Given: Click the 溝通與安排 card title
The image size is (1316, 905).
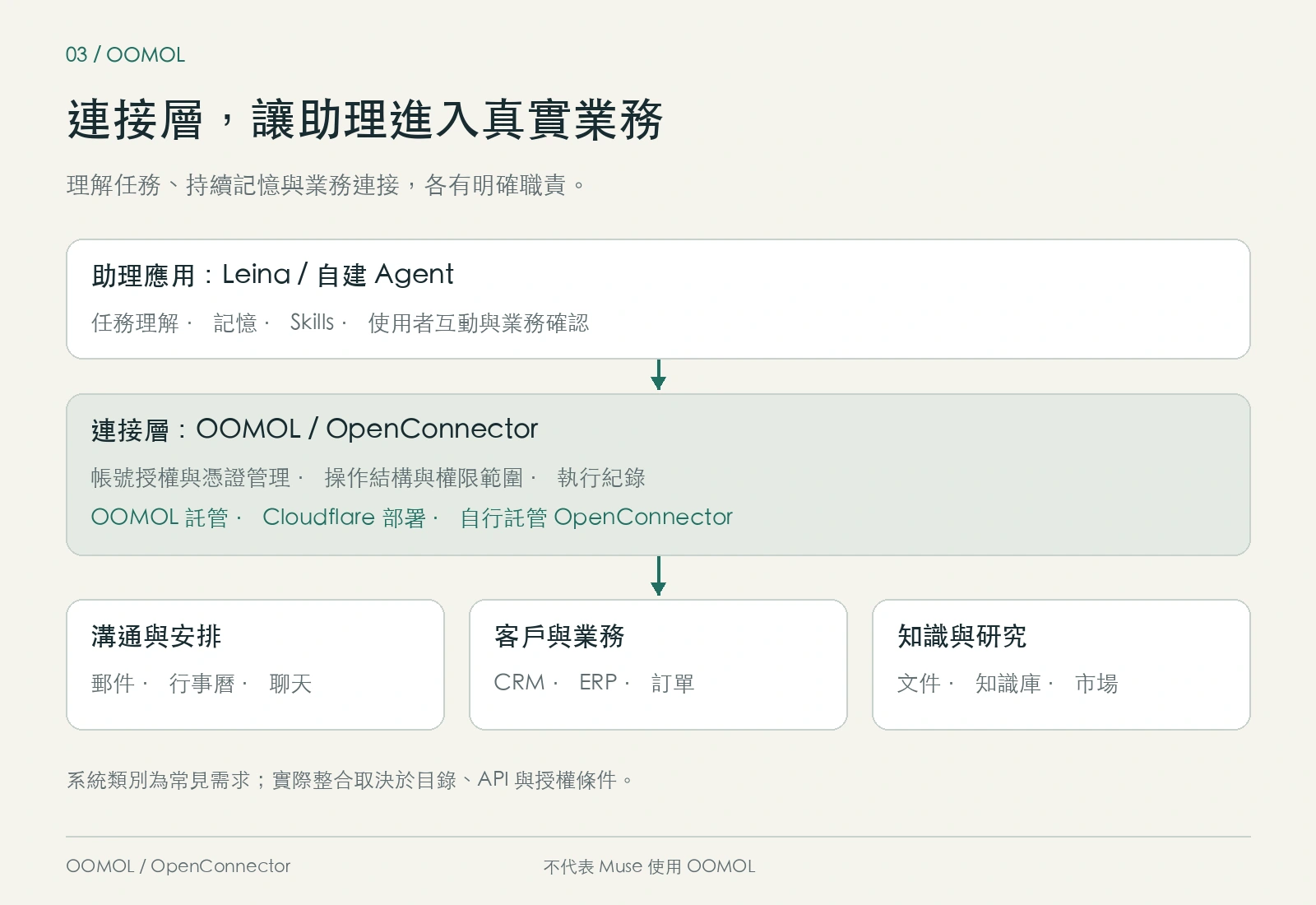Looking at the screenshot, I should point(156,636).
